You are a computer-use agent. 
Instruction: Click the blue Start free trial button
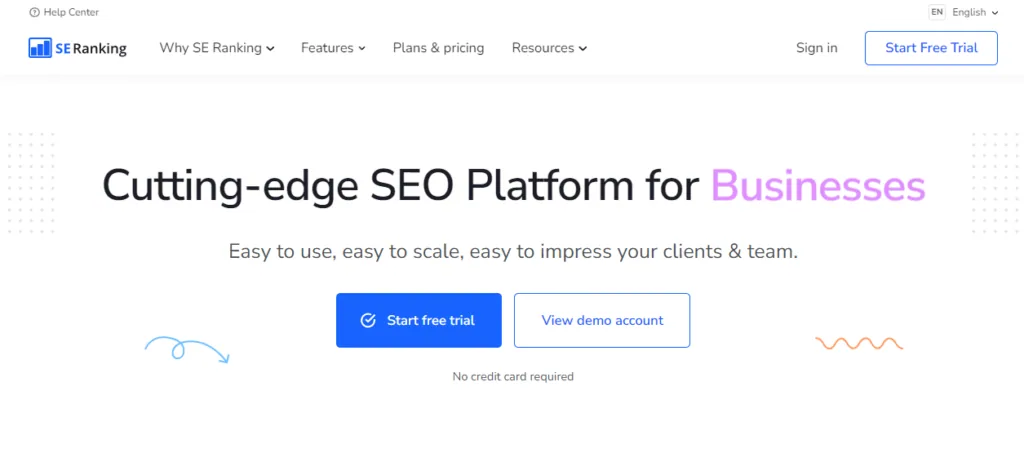419,320
